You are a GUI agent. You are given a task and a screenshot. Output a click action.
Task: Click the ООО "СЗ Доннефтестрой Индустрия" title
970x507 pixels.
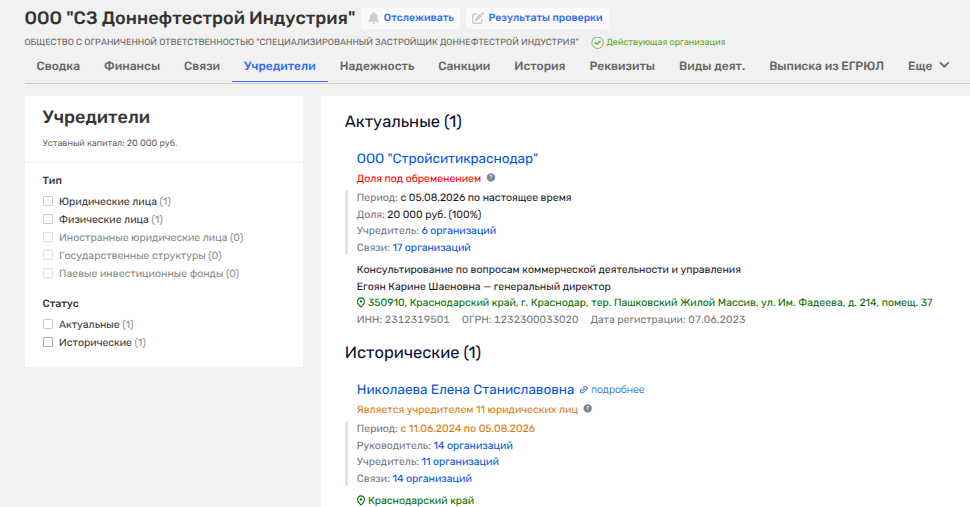190,19
